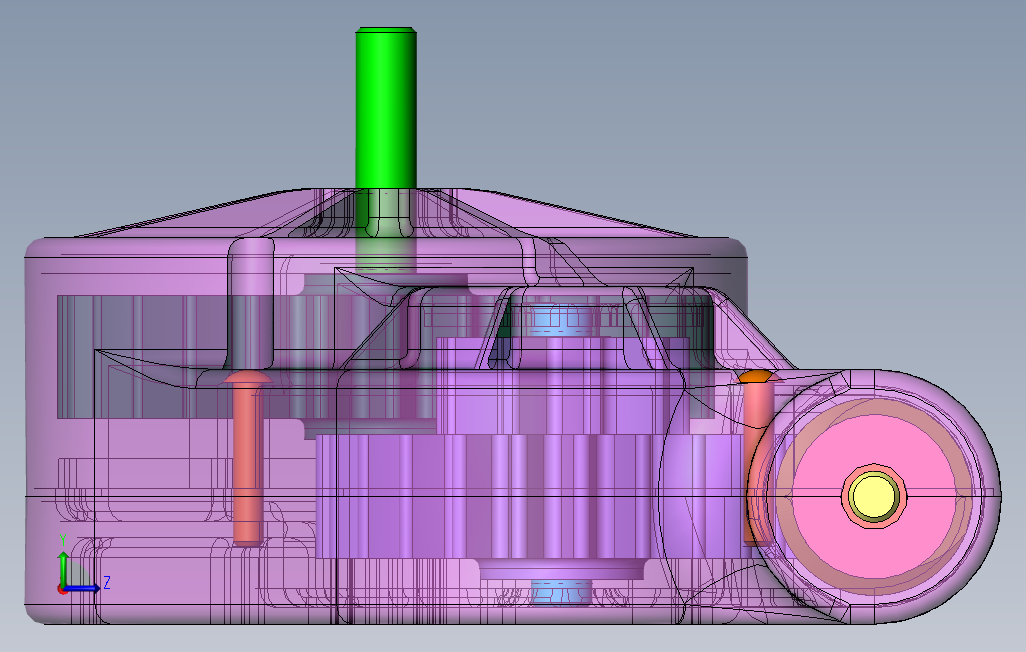Select the vertical rounded post above left screw
Screen dimensions: 1026x652
tap(251, 303)
